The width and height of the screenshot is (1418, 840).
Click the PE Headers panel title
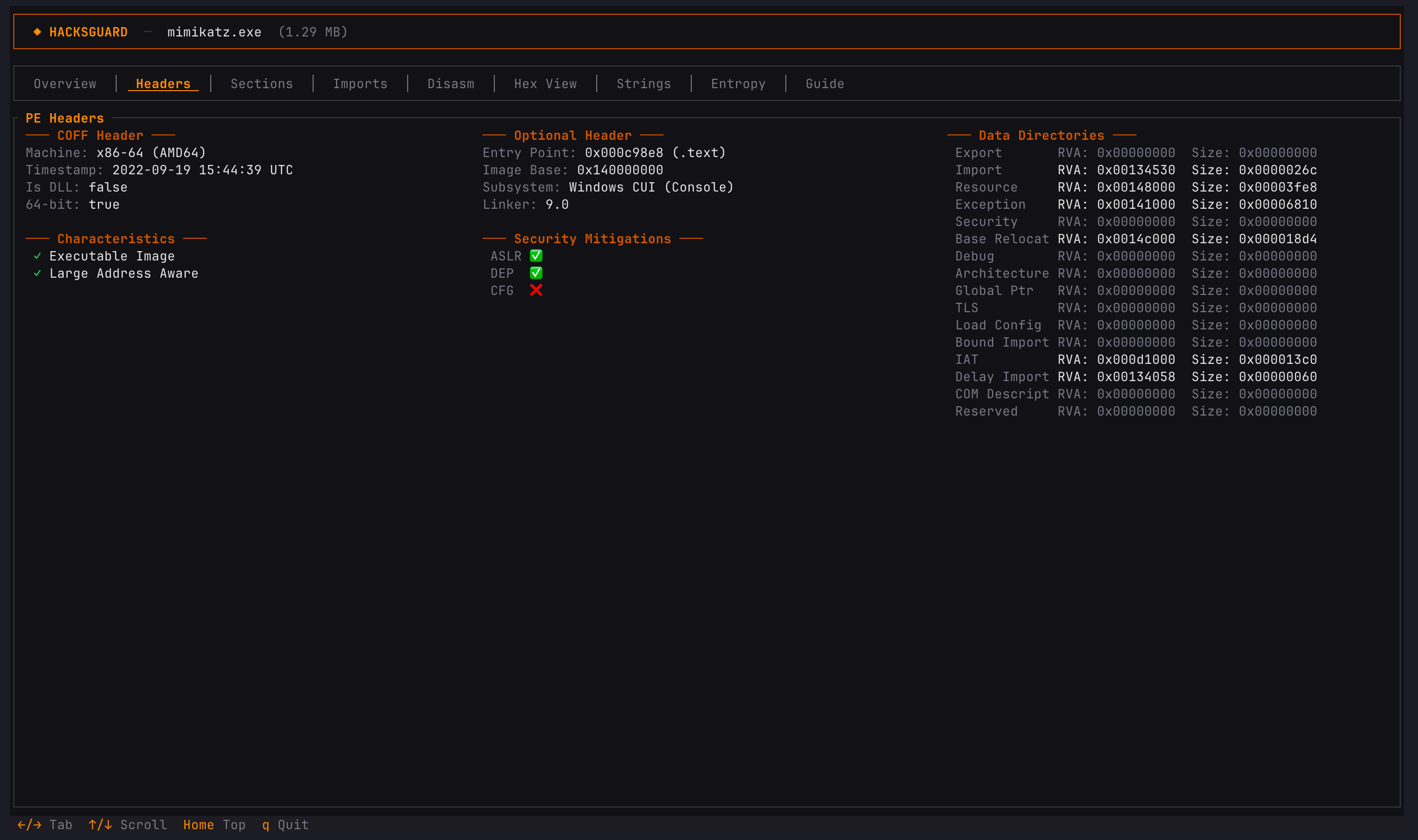click(65, 118)
